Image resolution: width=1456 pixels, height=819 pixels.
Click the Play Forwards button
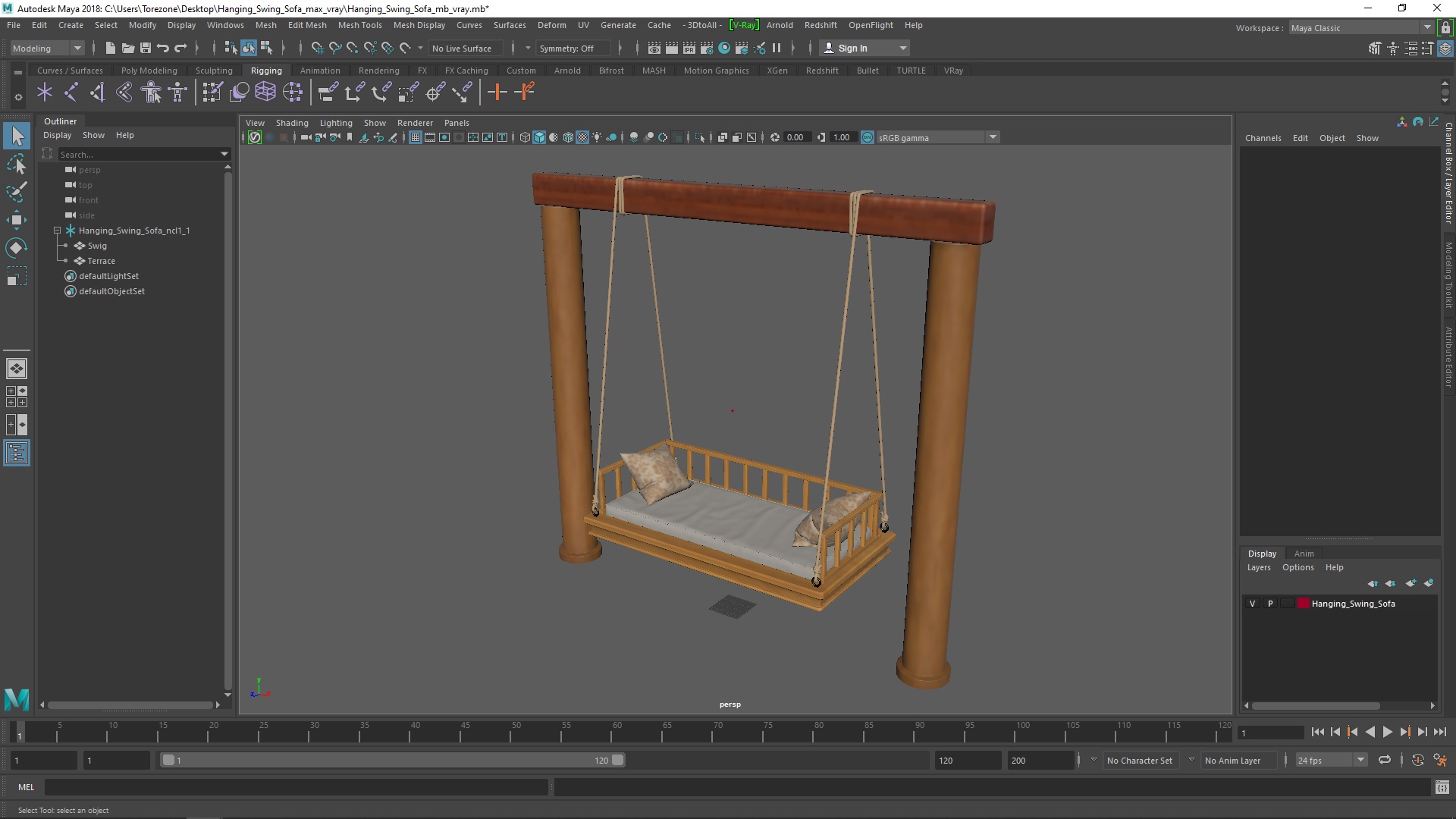[x=1387, y=732]
